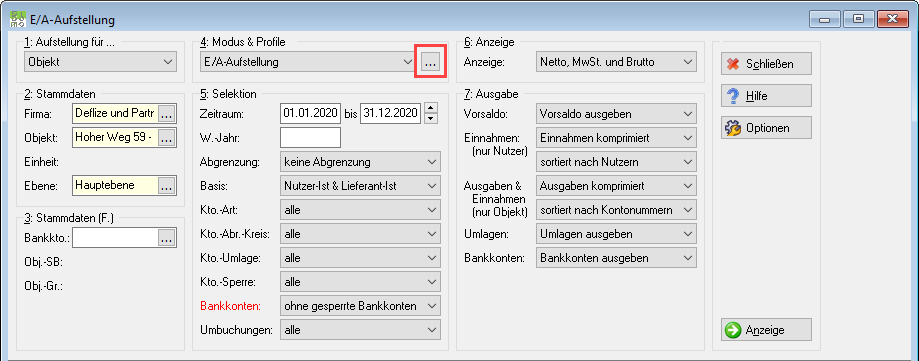Click the E/A-Aufstellung window title icon

[x=18, y=19]
